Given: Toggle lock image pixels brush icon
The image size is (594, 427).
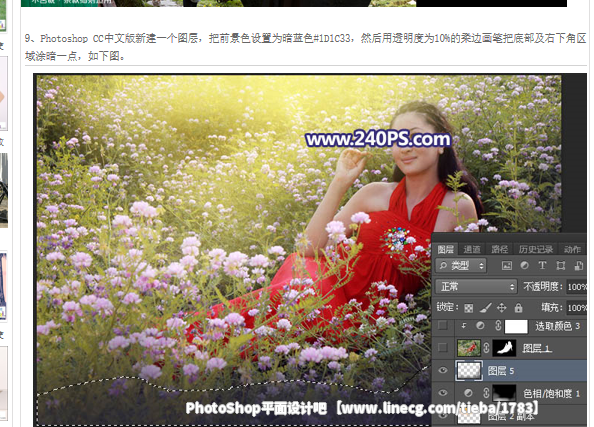Looking at the screenshot, I should click(485, 308).
